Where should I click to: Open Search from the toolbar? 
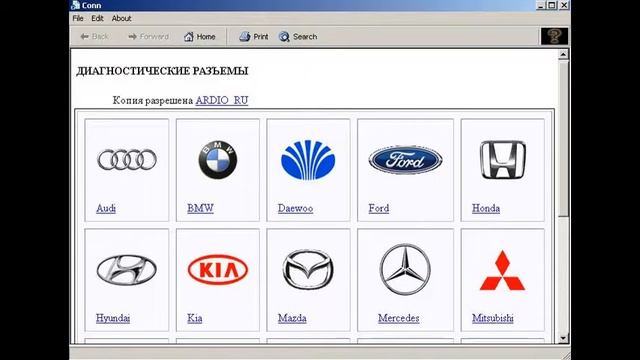pos(298,37)
